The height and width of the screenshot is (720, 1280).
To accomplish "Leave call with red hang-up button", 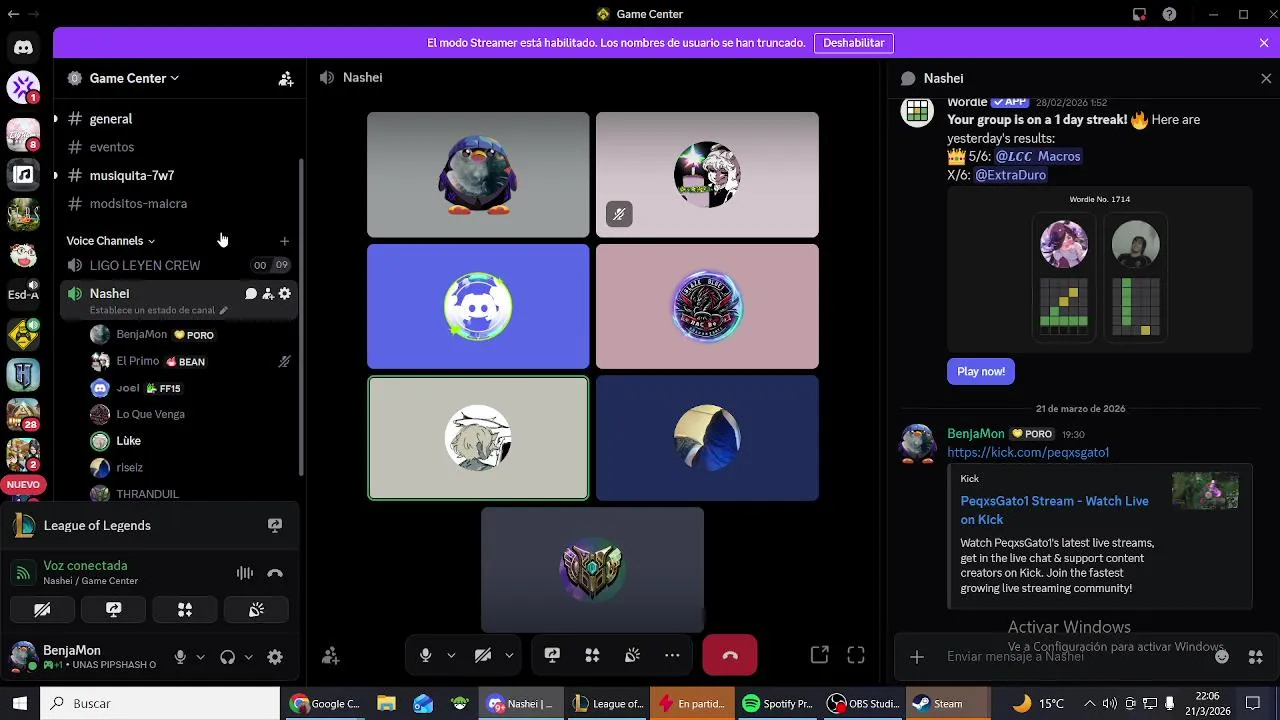I will point(730,656).
